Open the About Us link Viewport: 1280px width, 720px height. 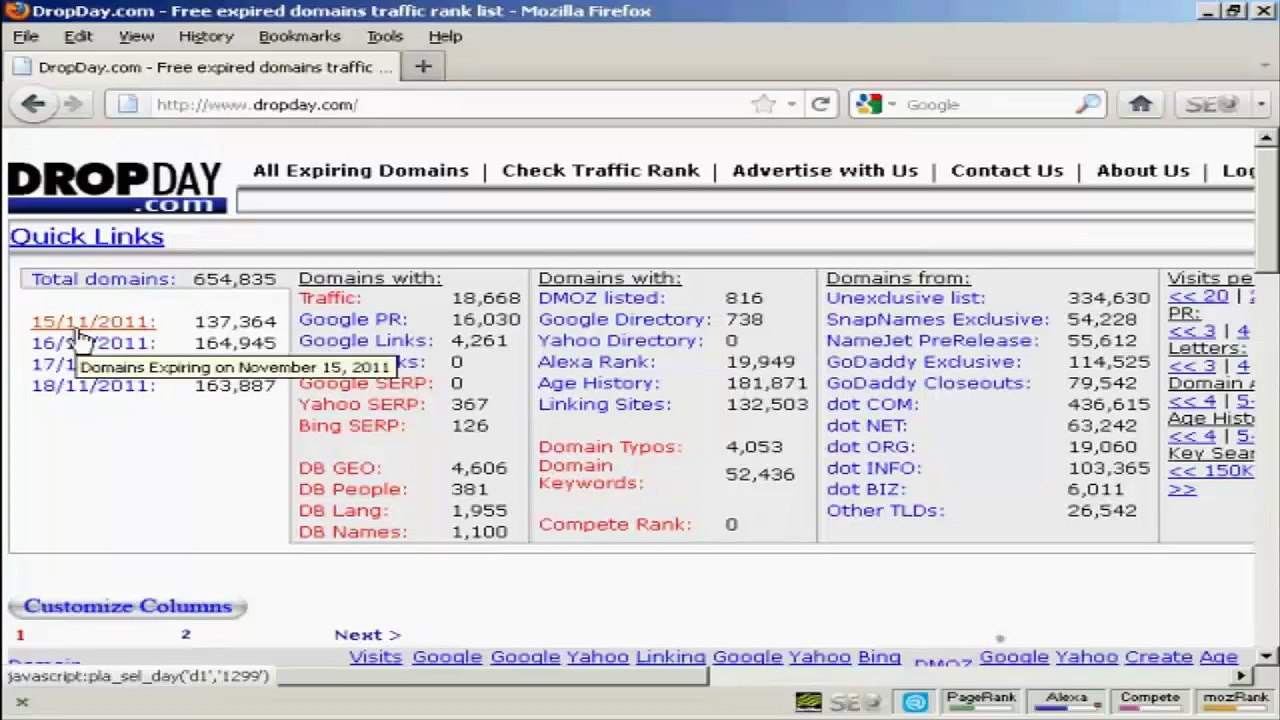point(1143,170)
